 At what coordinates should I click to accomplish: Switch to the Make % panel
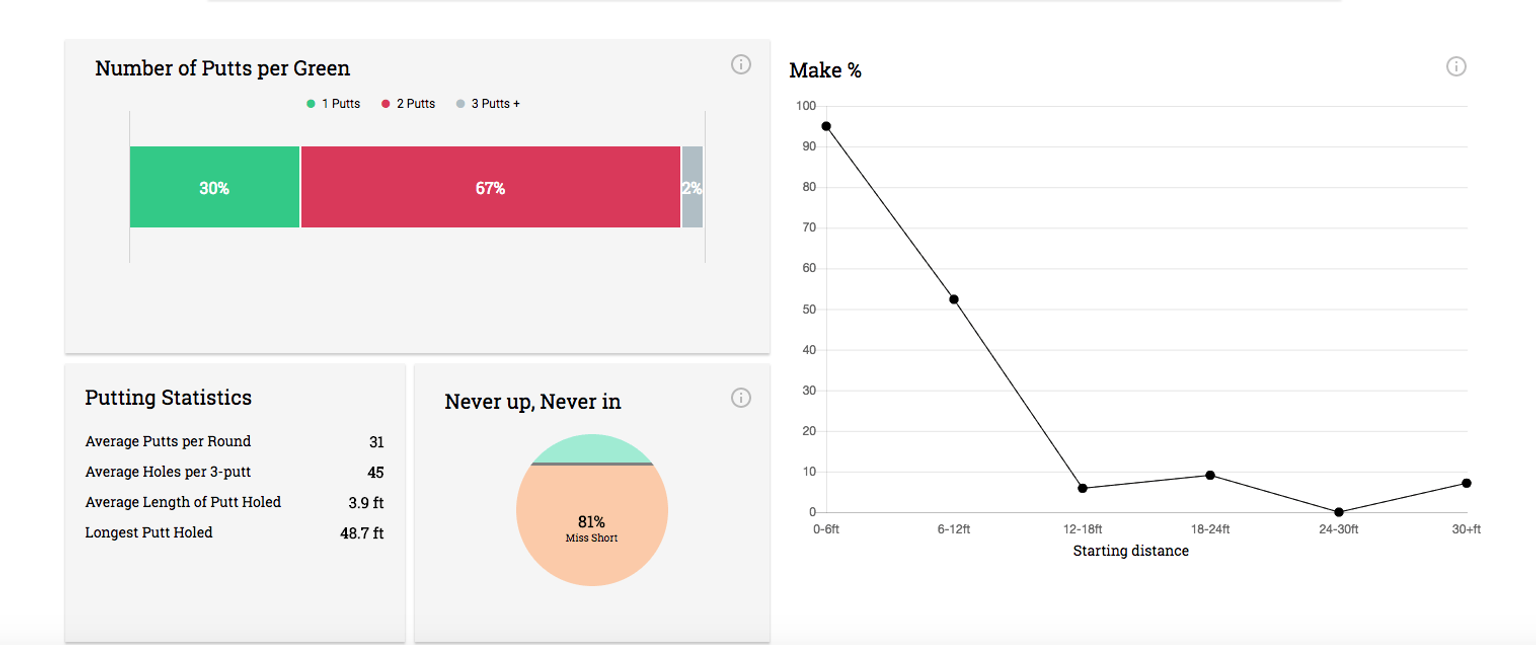coord(826,71)
